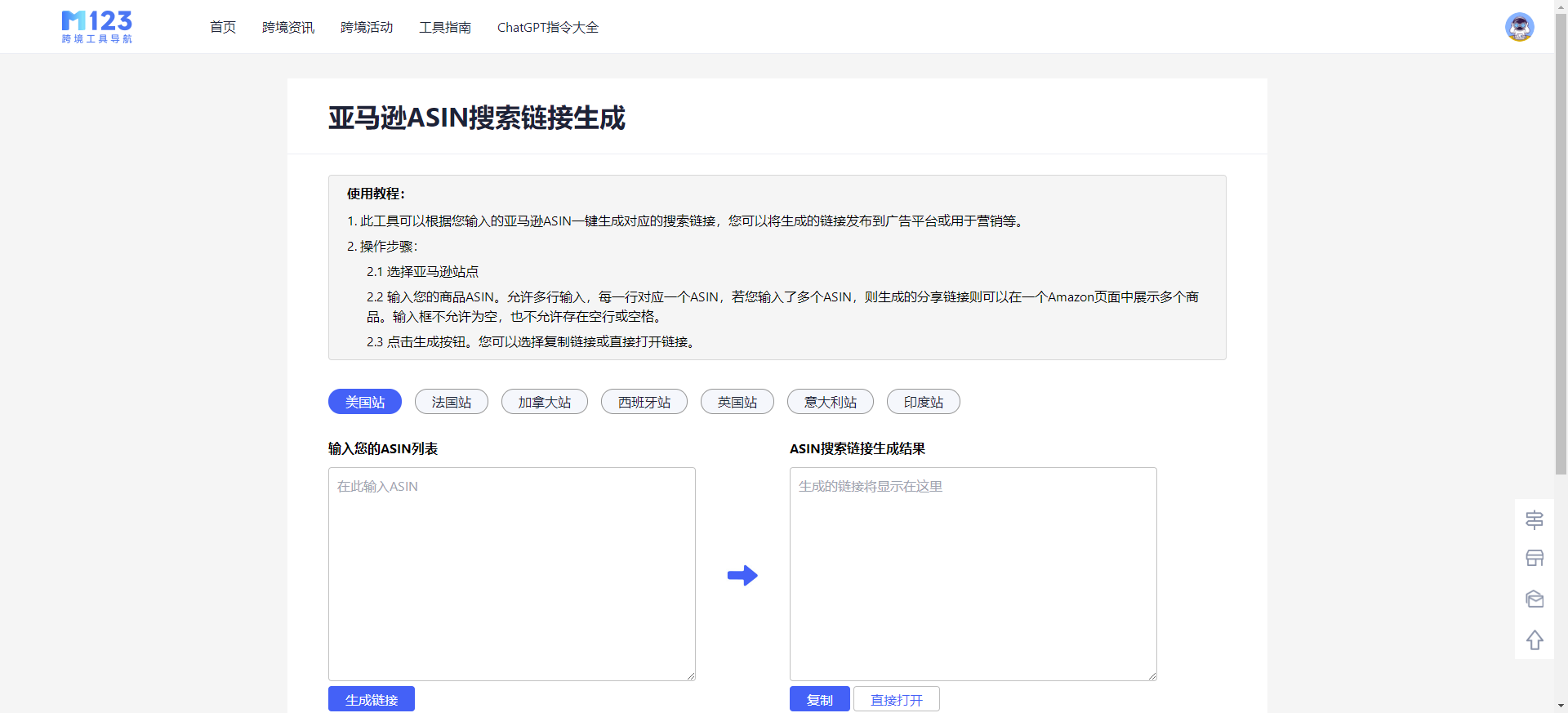Click the 复制 button
Screen dimensions: 1568x713
coord(820,699)
